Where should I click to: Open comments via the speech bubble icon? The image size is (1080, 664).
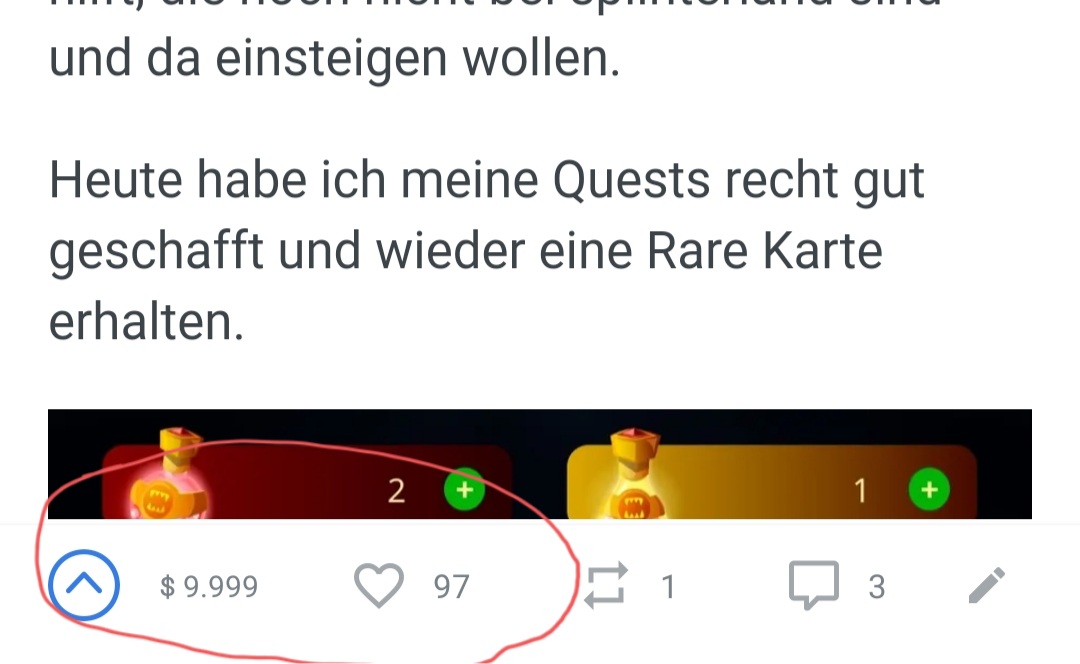[x=813, y=585]
